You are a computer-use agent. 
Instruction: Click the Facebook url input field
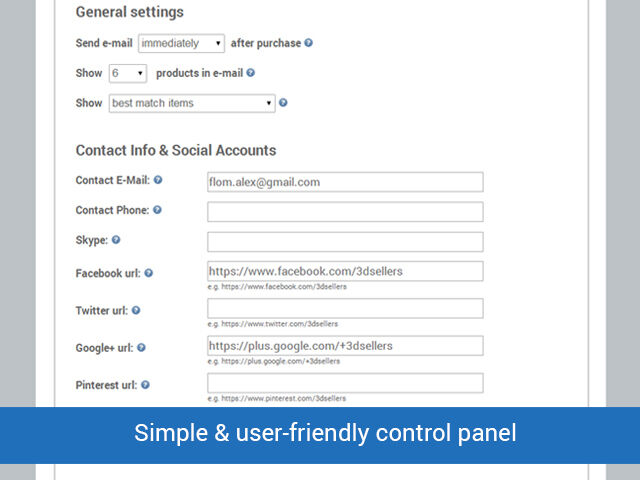point(345,271)
